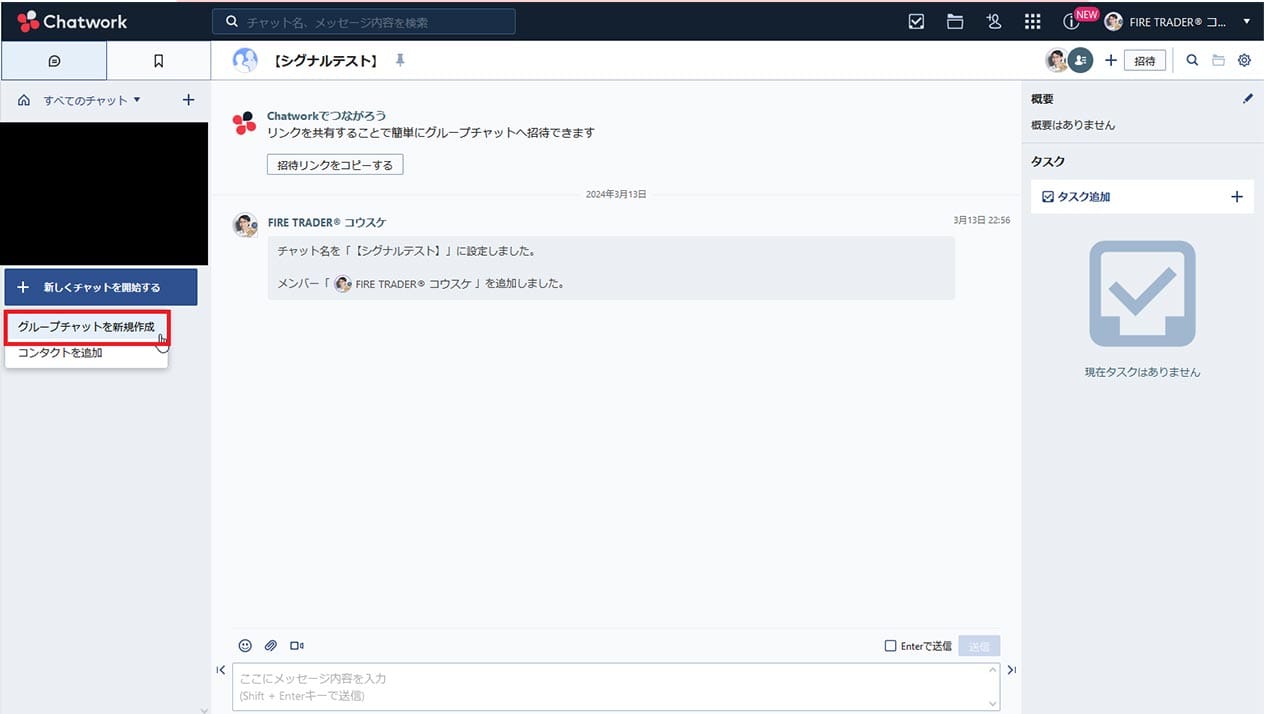The width and height of the screenshot is (1266, 714).
Task: Open message search magnifier in chat header
Action: (1192, 60)
